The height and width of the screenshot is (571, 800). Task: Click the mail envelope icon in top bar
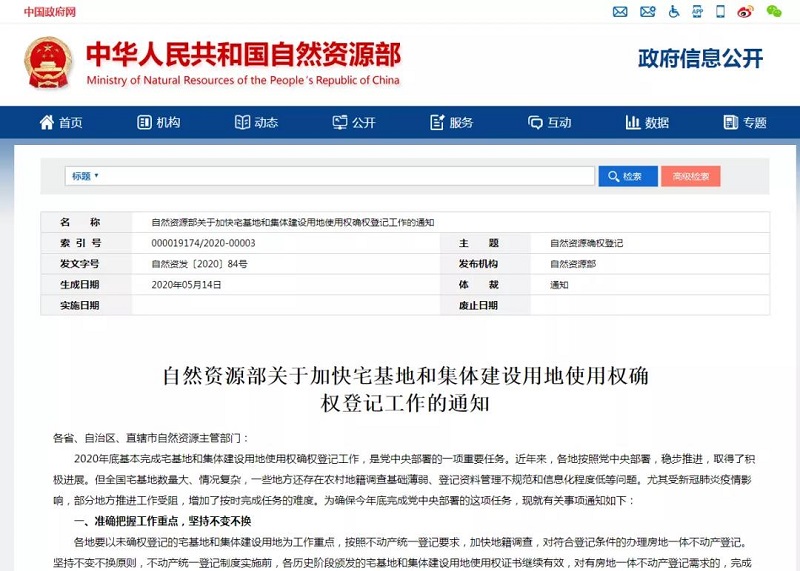(x=620, y=12)
